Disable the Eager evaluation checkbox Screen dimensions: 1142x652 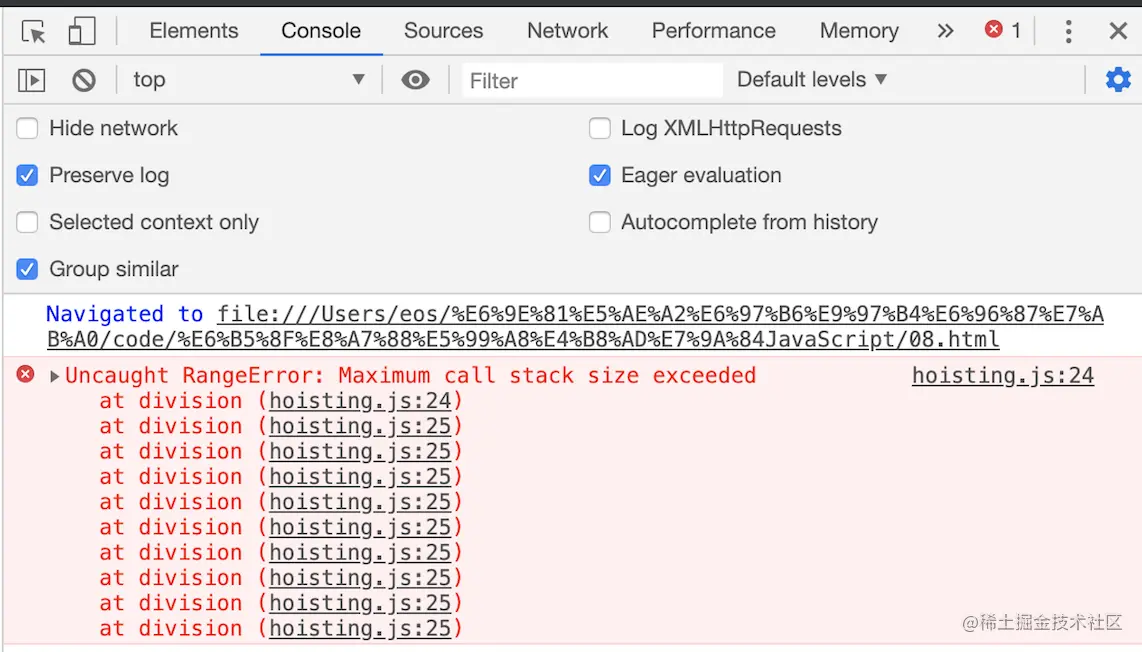[600, 175]
